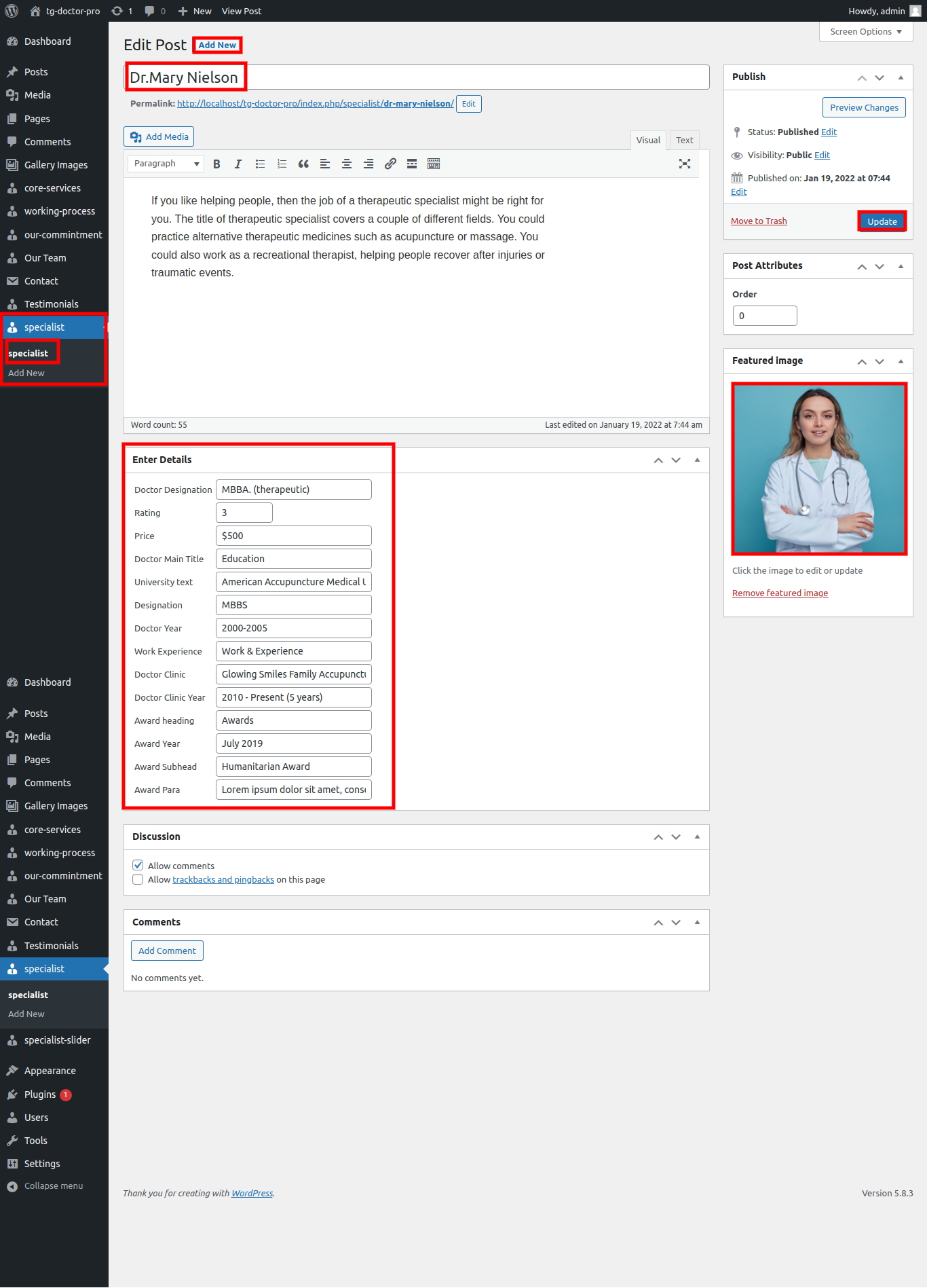Open the Paragraph format dropdown
The width and height of the screenshot is (927, 1288).
tap(166, 164)
